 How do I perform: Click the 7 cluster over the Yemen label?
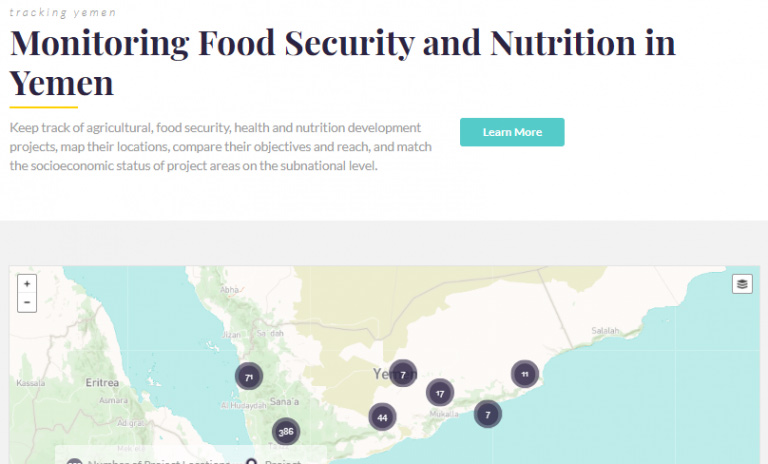[x=403, y=374]
